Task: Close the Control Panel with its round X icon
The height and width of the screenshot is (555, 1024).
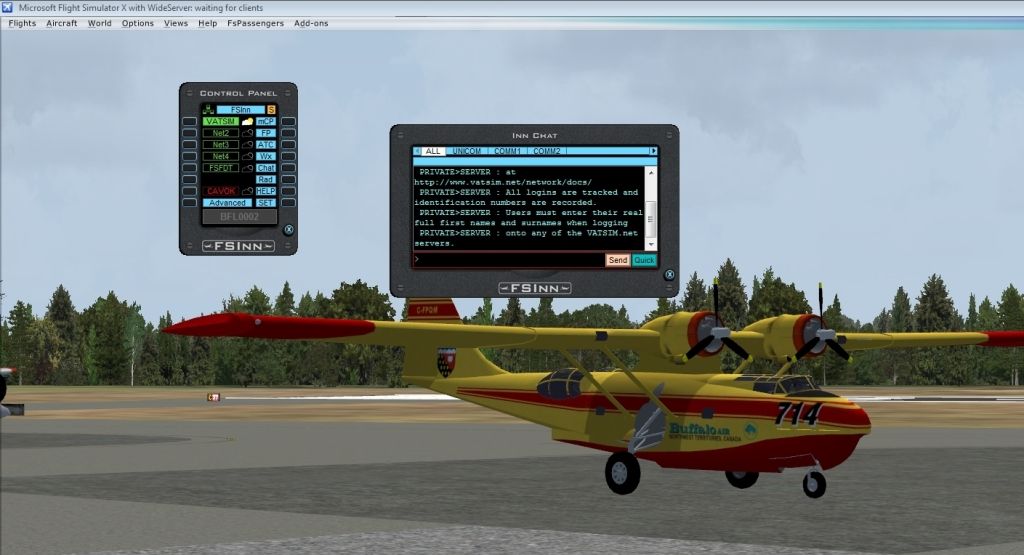Action: (289, 229)
